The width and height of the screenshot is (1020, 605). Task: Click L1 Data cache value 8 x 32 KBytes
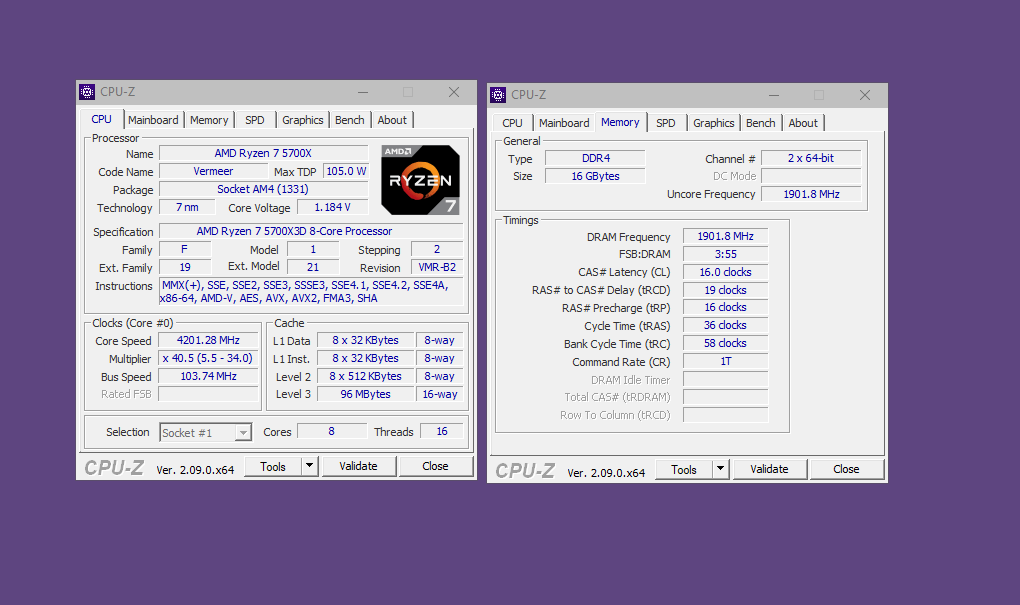[366, 340]
